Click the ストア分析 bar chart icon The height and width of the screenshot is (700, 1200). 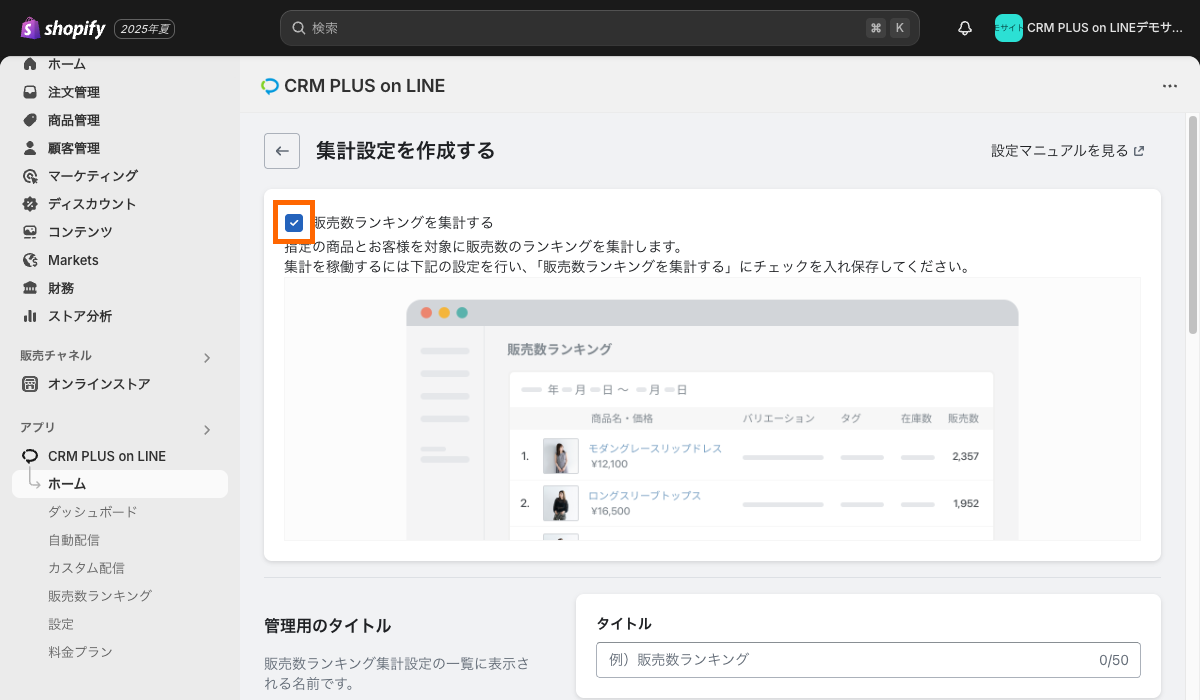pyautogui.click(x=30, y=316)
